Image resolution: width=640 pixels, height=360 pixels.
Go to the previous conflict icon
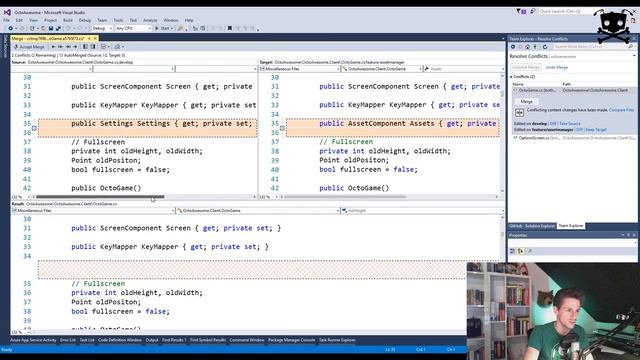[60, 47]
